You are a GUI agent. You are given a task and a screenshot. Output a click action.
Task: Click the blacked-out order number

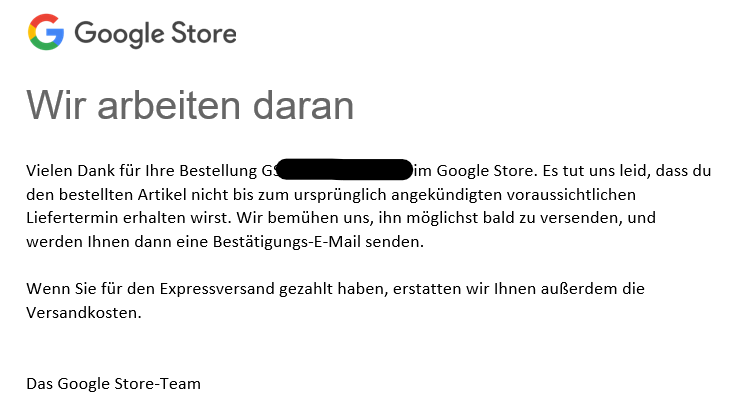point(345,170)
